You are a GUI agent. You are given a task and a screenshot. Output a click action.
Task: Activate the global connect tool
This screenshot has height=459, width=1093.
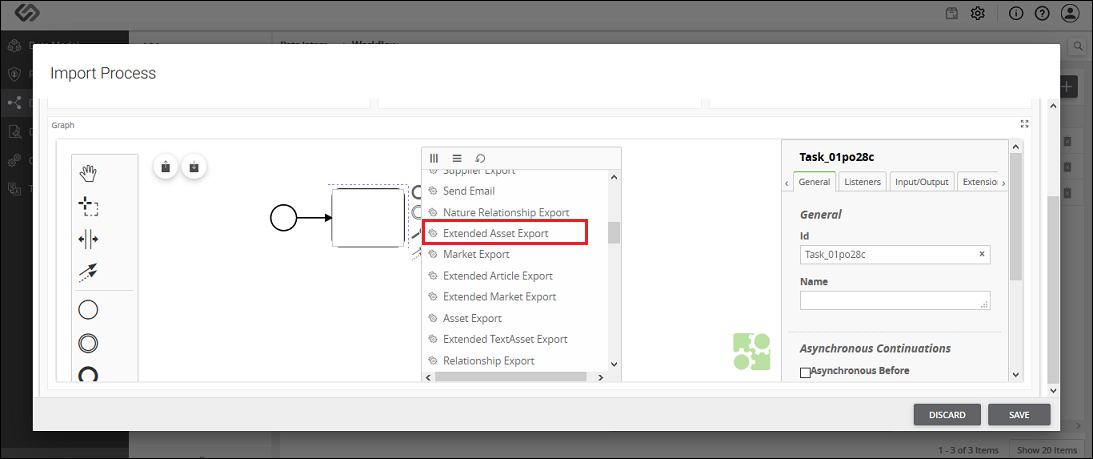pos(88,273)
